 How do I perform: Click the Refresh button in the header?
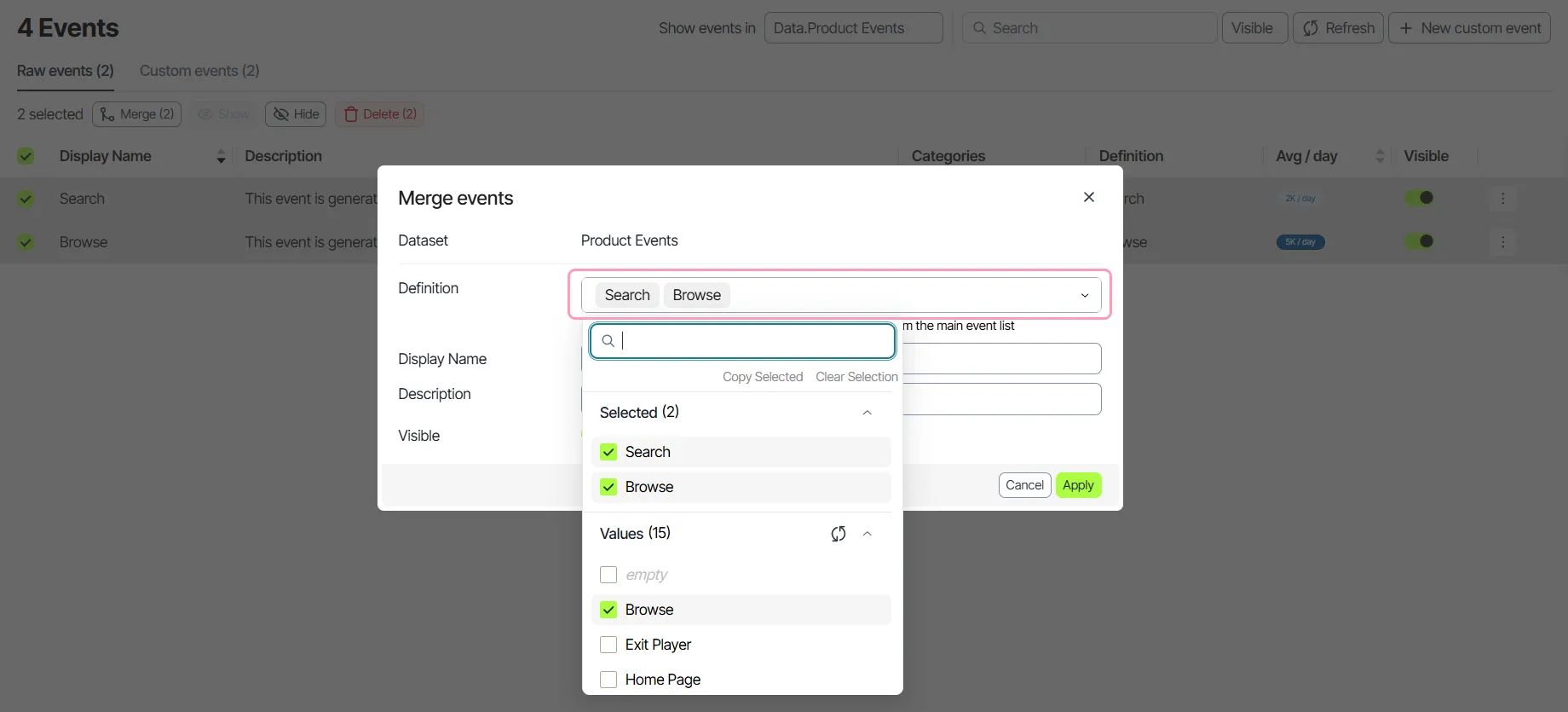(1338, 28)
